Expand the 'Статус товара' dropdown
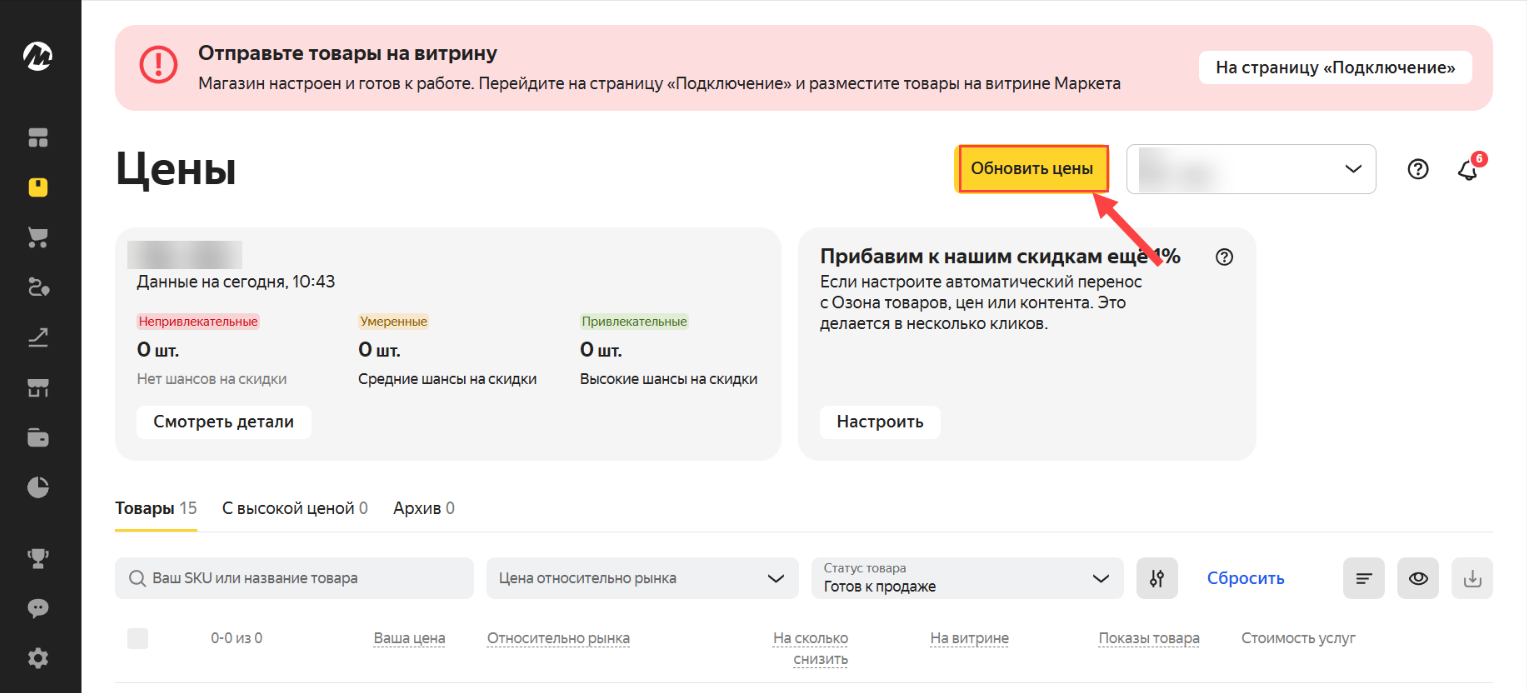Image resolution: width=1527 pixels, height=693 pixels. (x=966, y=578)
